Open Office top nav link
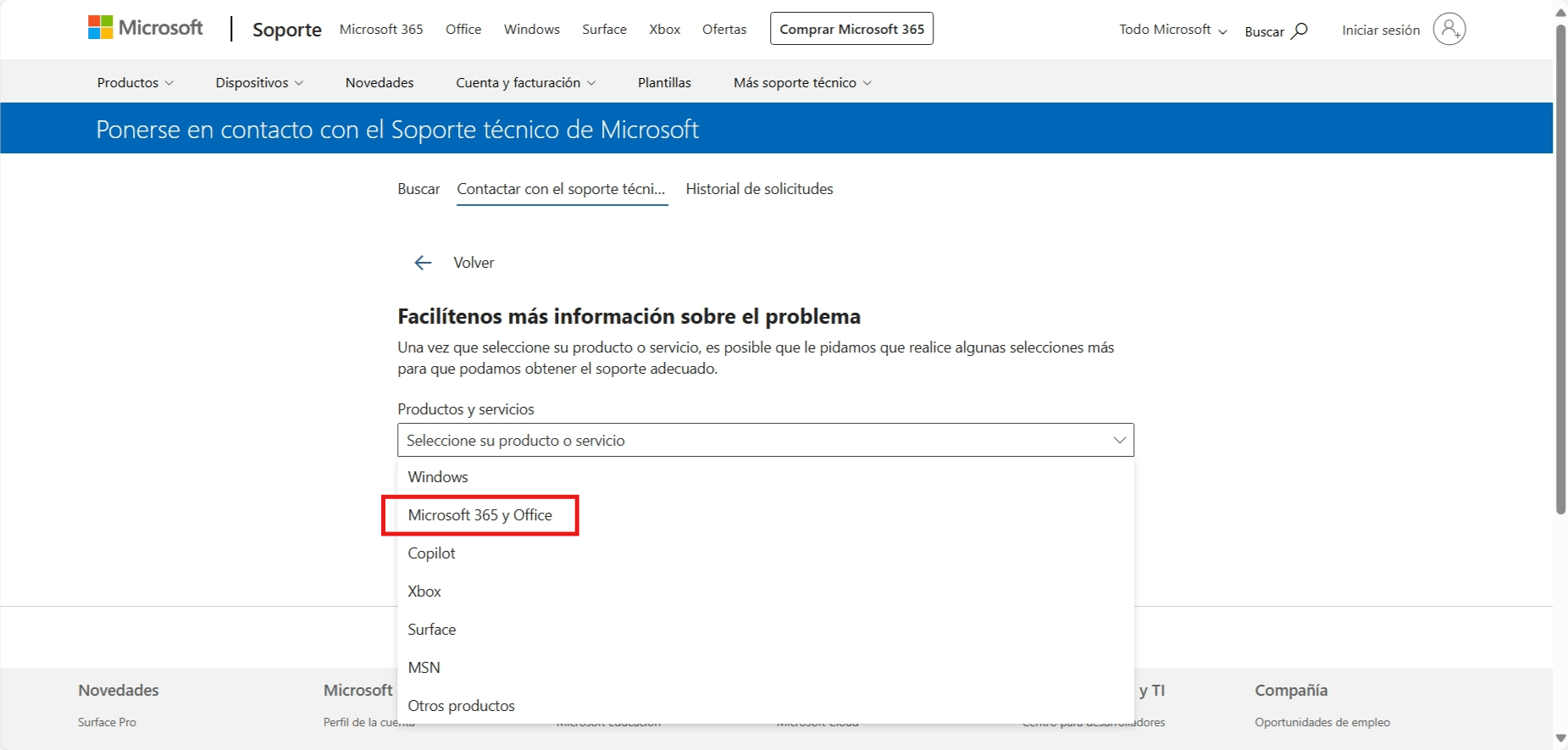 coord(463,29)
